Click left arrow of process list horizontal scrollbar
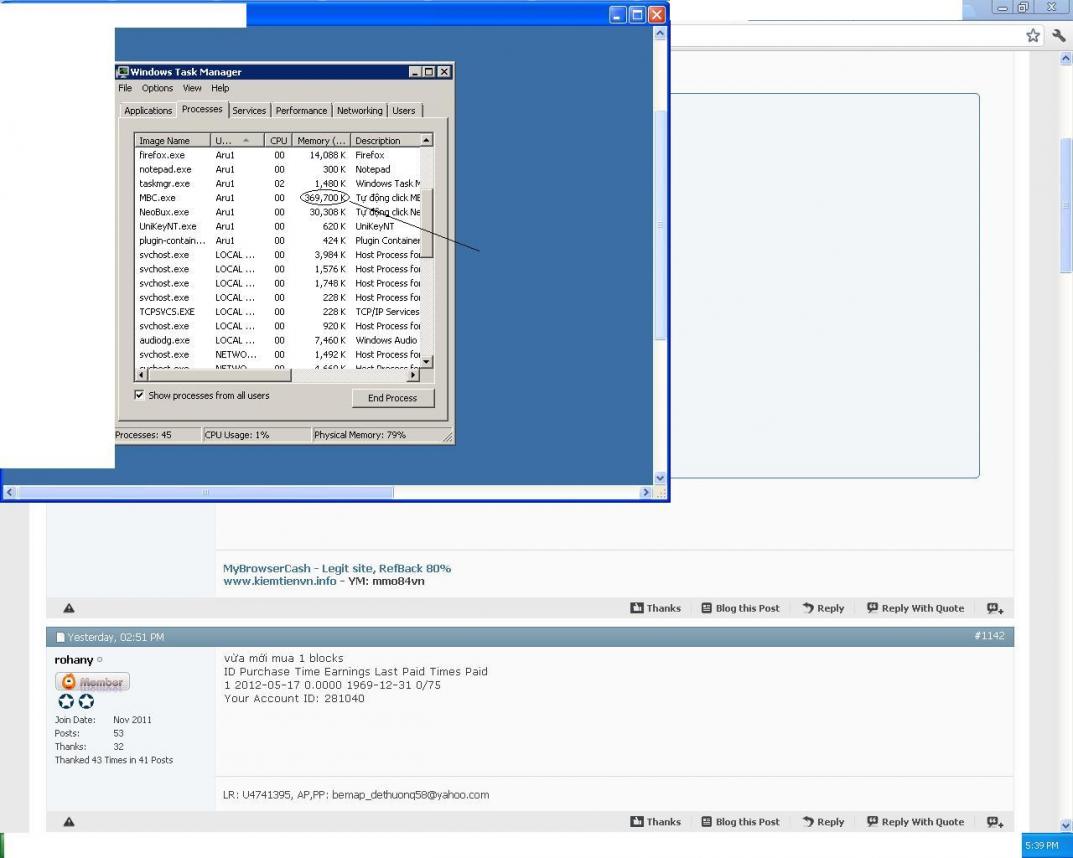 (141, 375)
